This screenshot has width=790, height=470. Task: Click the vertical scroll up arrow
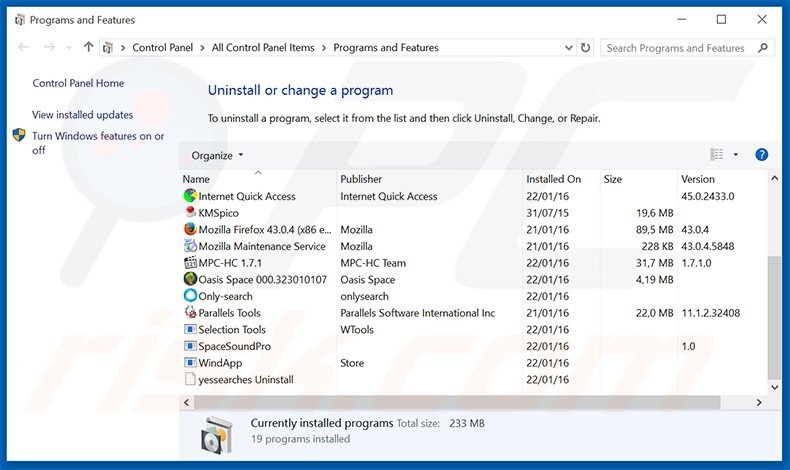(x=774, y=178)
